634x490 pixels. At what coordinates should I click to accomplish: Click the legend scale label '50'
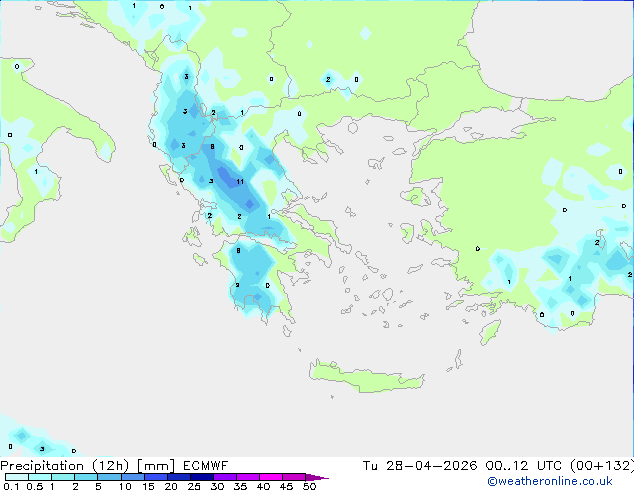(x=309, y=486)
